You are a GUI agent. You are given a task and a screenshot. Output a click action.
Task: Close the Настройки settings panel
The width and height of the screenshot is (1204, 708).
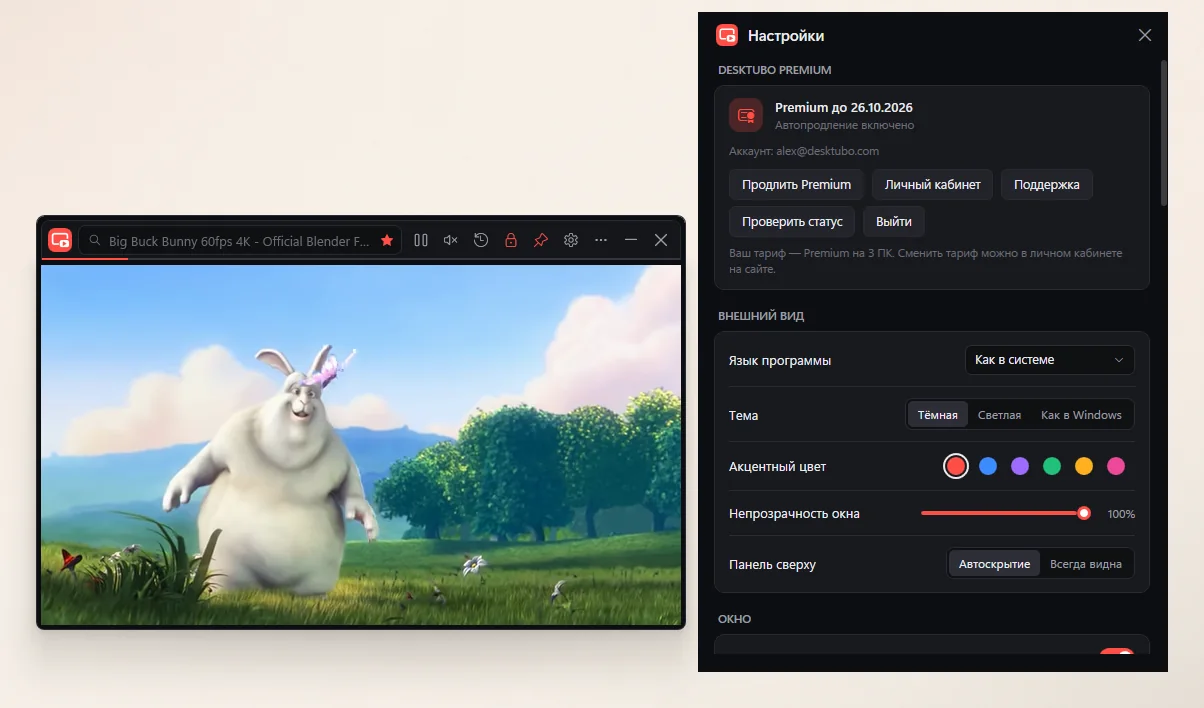coord(1145,35)
